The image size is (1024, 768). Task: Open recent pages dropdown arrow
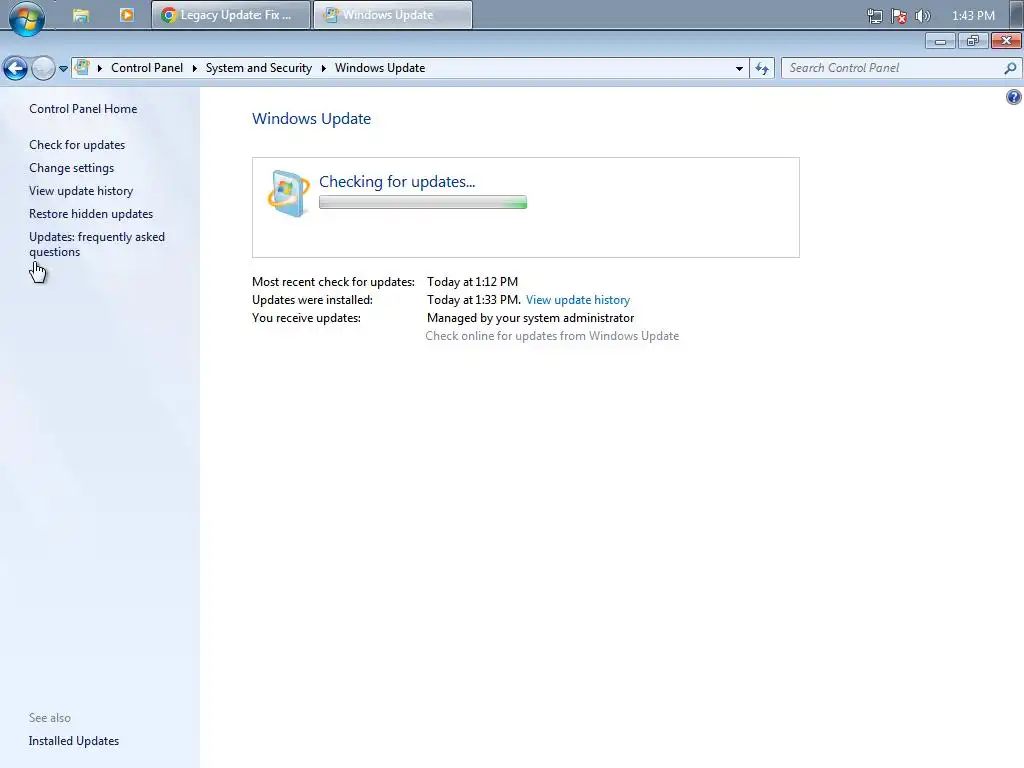point(63,68)
